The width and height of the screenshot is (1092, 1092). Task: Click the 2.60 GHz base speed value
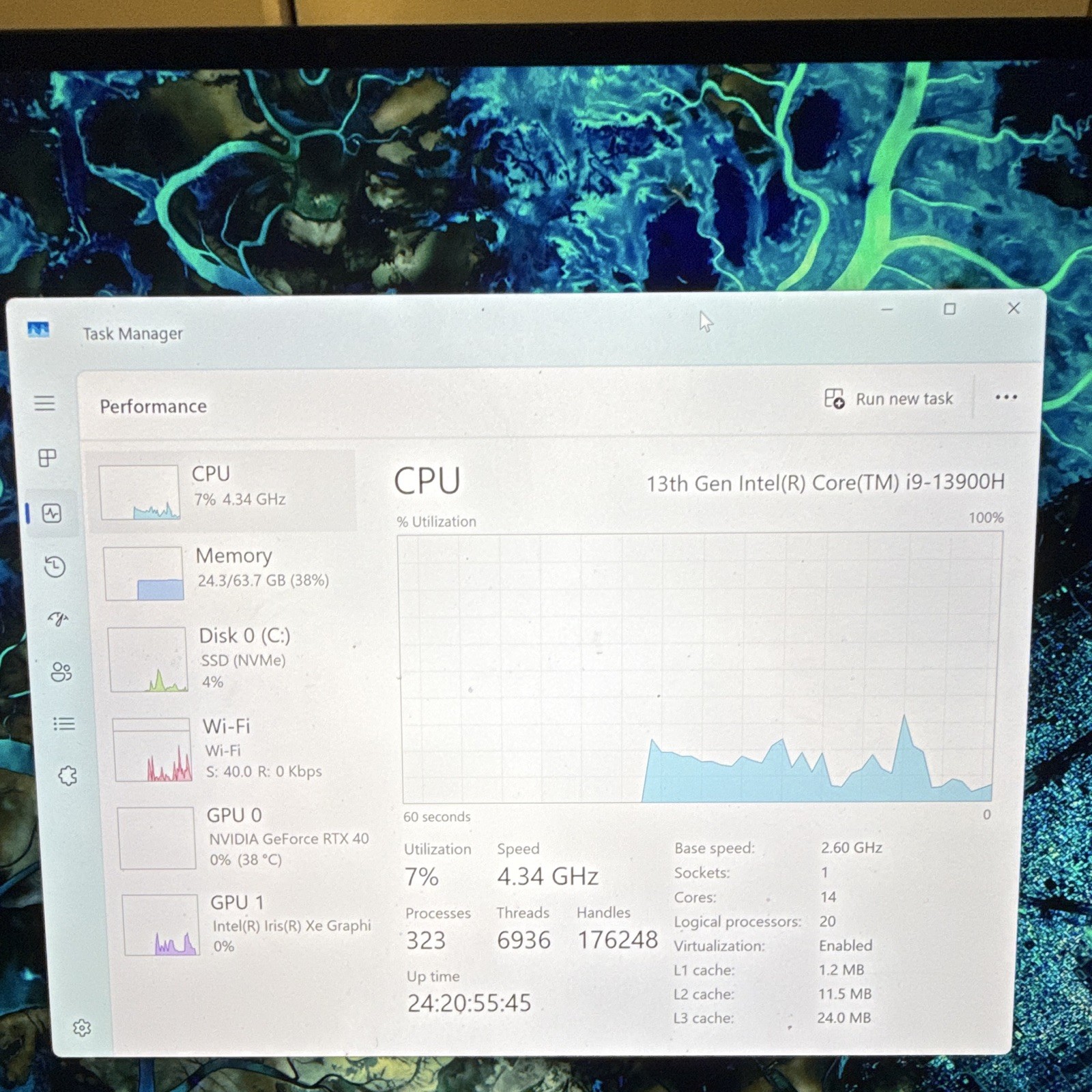point(851,847)
